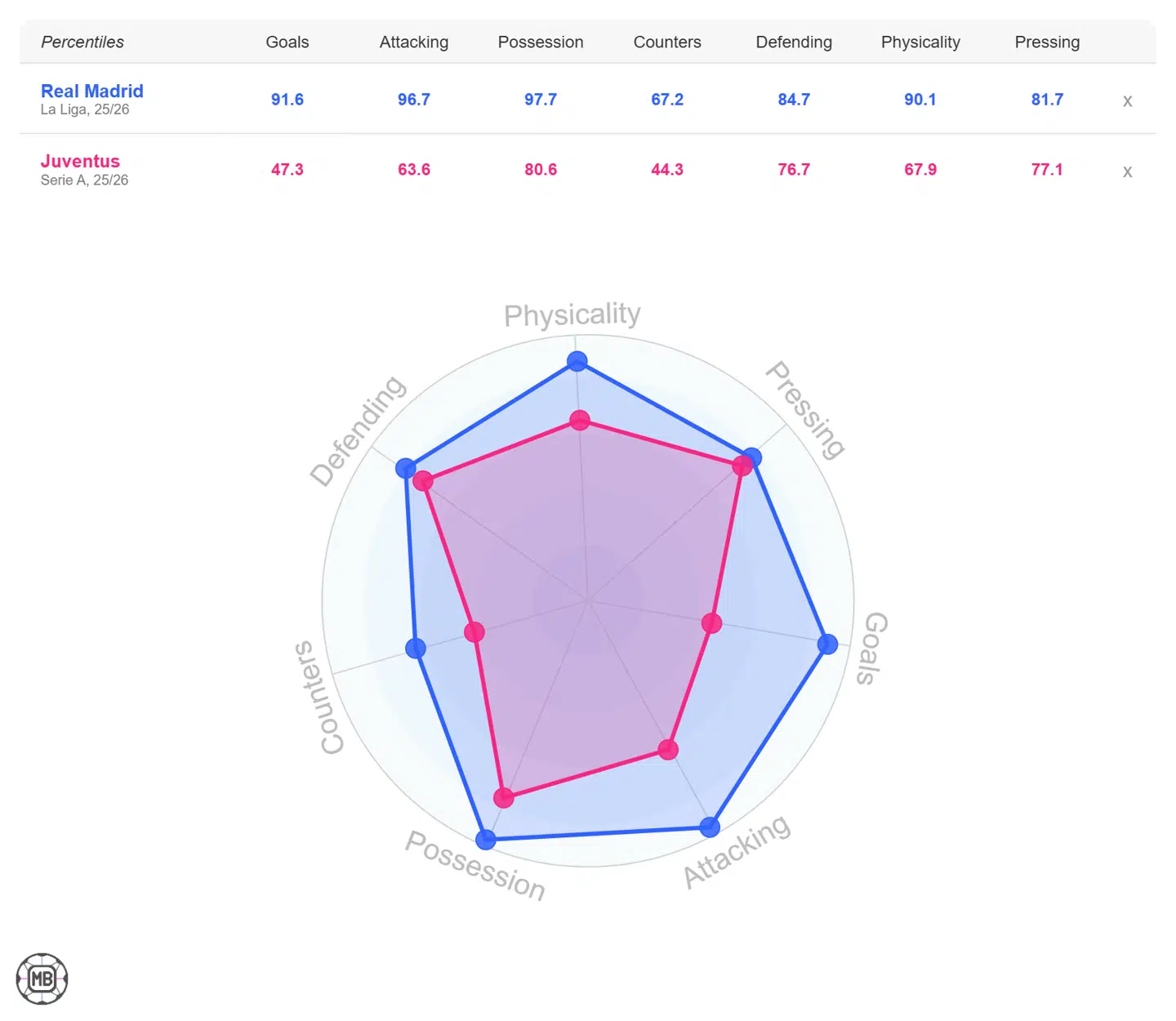
Task: Select Juventus's pink Attacking radar point
Action: (x=668, y=749)
